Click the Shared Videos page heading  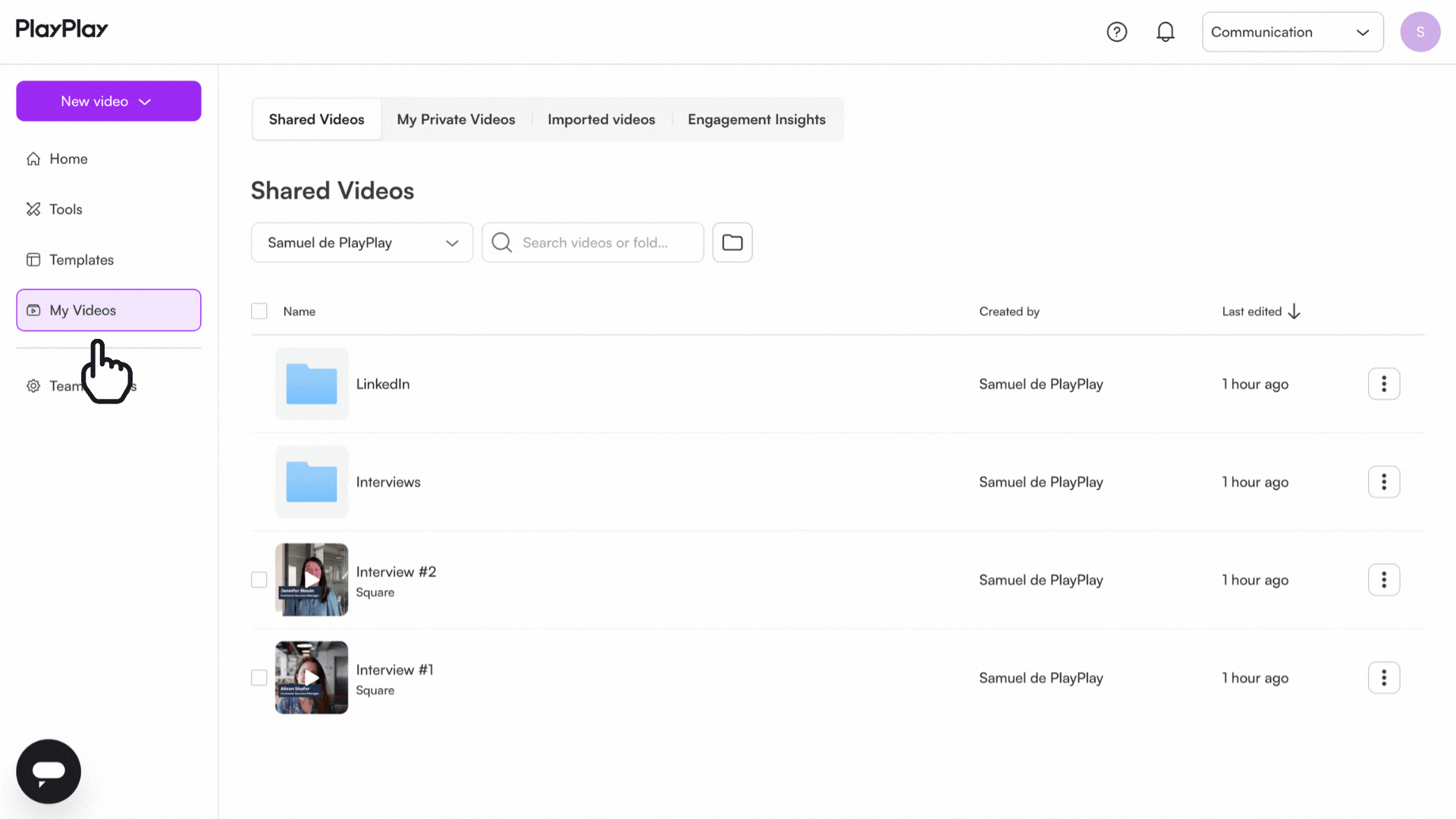click(332, 190)
